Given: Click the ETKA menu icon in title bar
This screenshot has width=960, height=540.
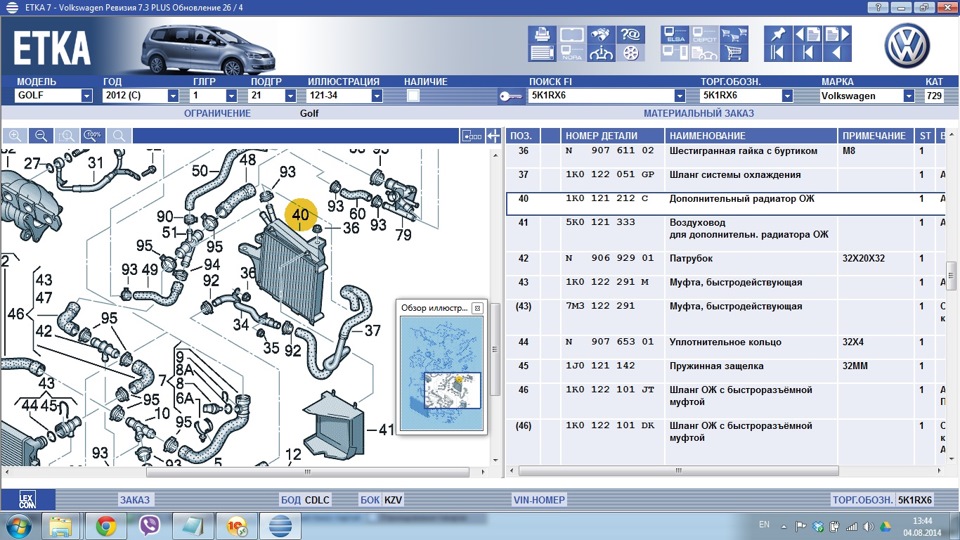Looking at the screenshot, I should tap(12, 7).
